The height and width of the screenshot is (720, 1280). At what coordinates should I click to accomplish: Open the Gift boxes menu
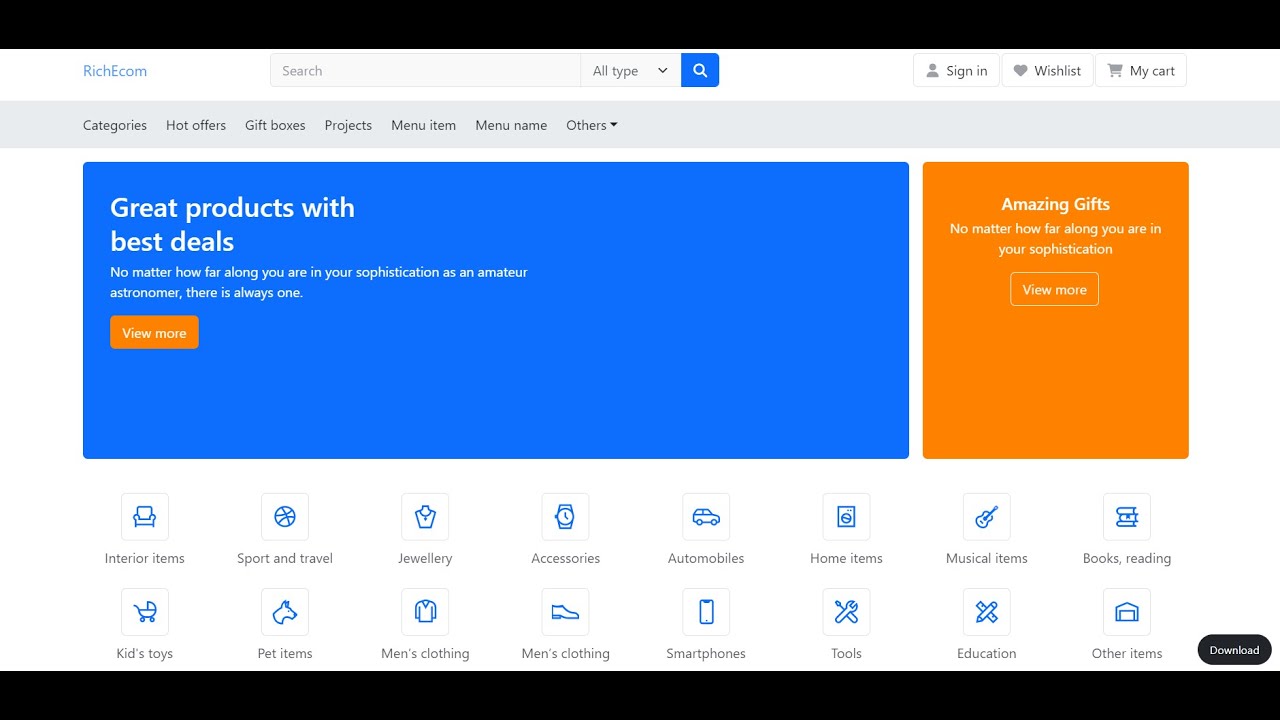click(x=275, y=125)
